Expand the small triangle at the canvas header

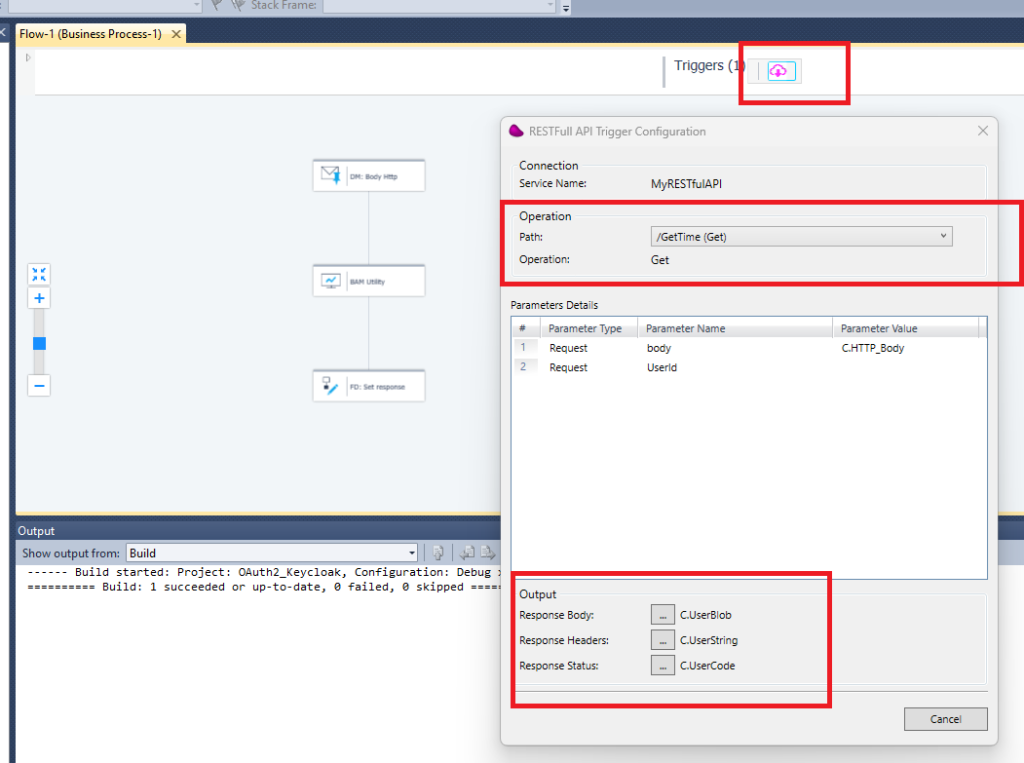28,58
